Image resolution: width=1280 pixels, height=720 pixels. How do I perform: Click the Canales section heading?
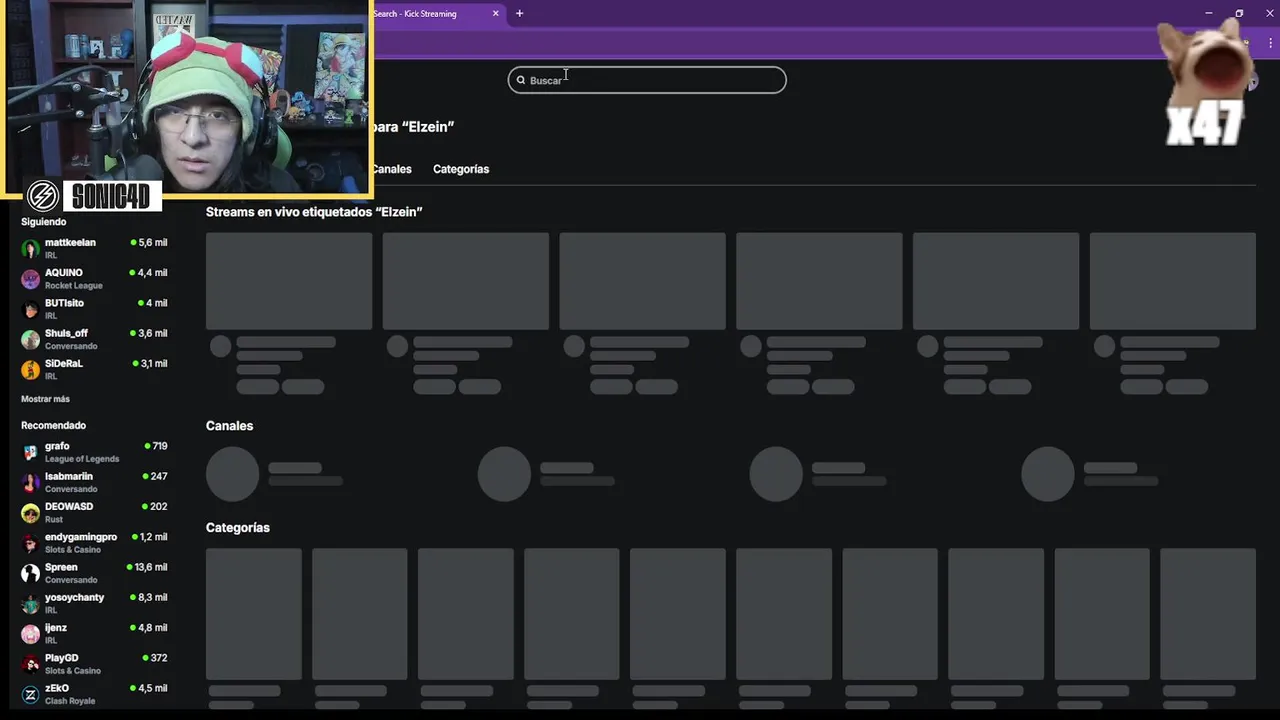(x=230, y=426)
